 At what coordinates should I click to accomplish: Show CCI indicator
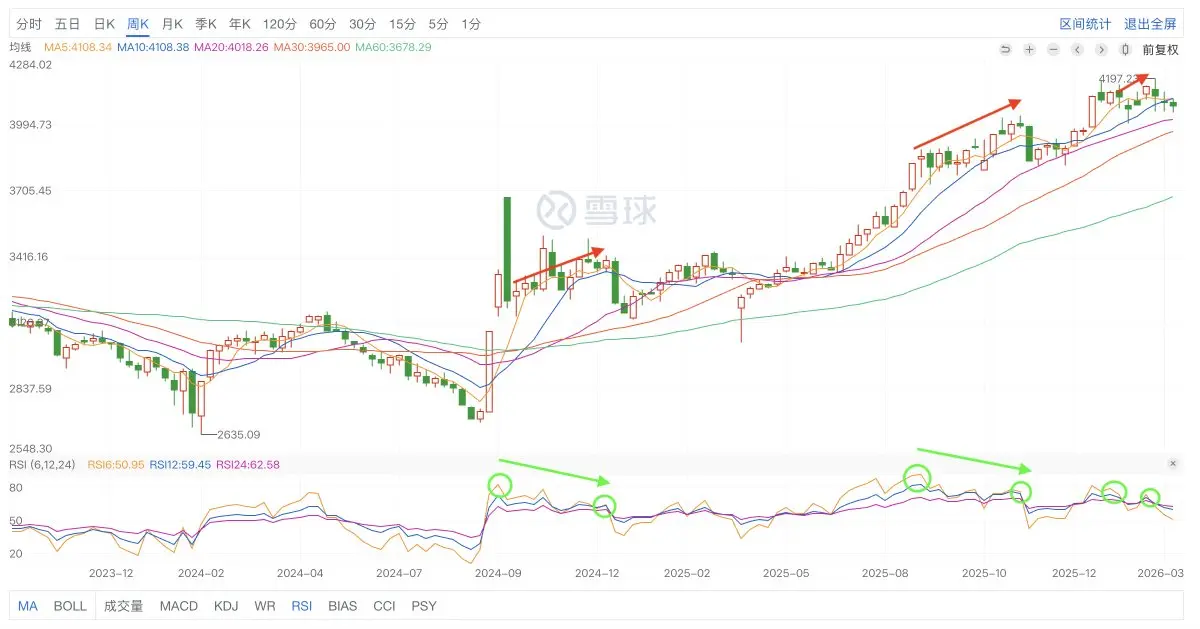(x=384, y=606)
